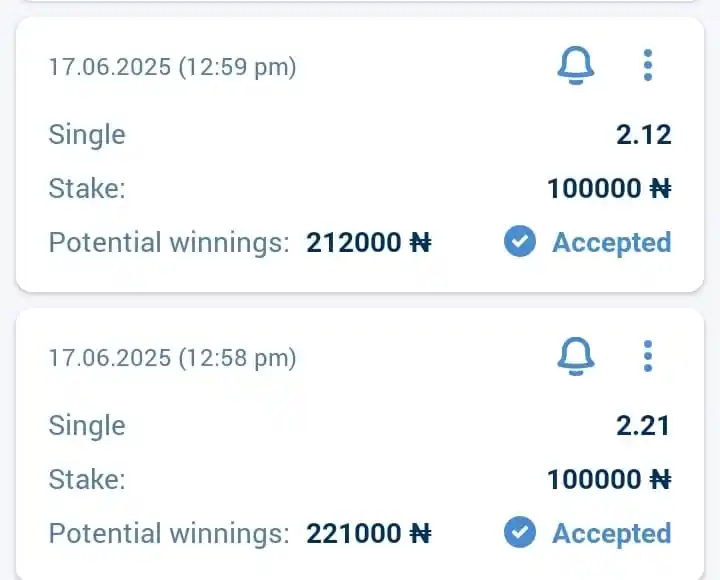Tap the bell icon on 12:58 pm bet

[576, 356]
